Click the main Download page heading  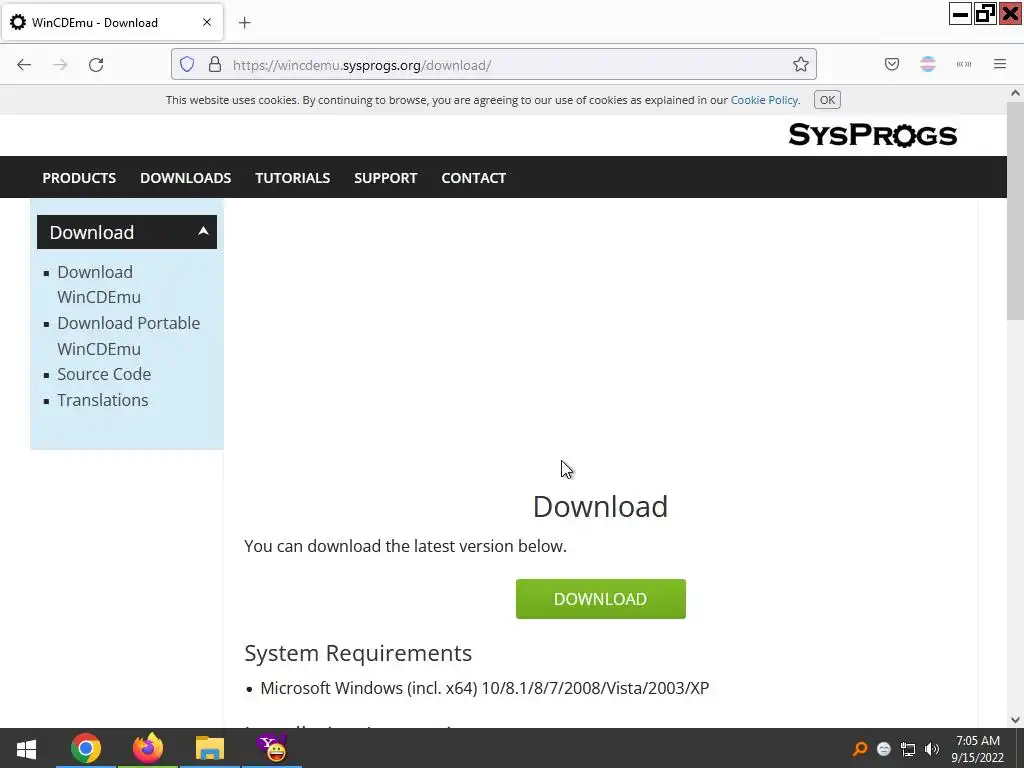coord(600,507)
